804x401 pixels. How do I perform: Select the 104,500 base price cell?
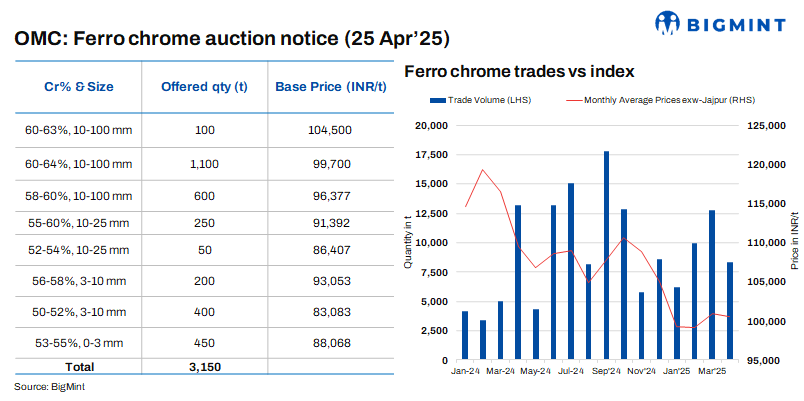pyautogui.click(x=330, y=130)
